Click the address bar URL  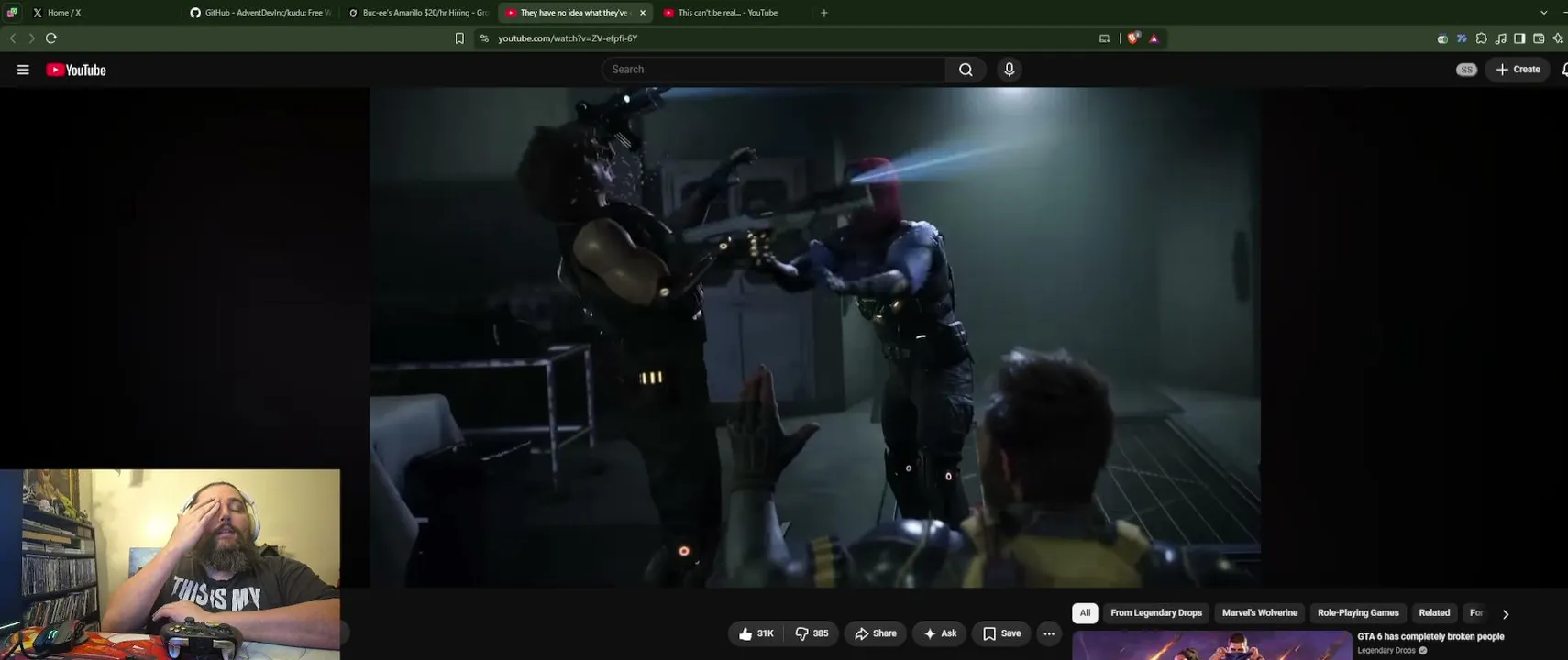(x=568, y=38)
